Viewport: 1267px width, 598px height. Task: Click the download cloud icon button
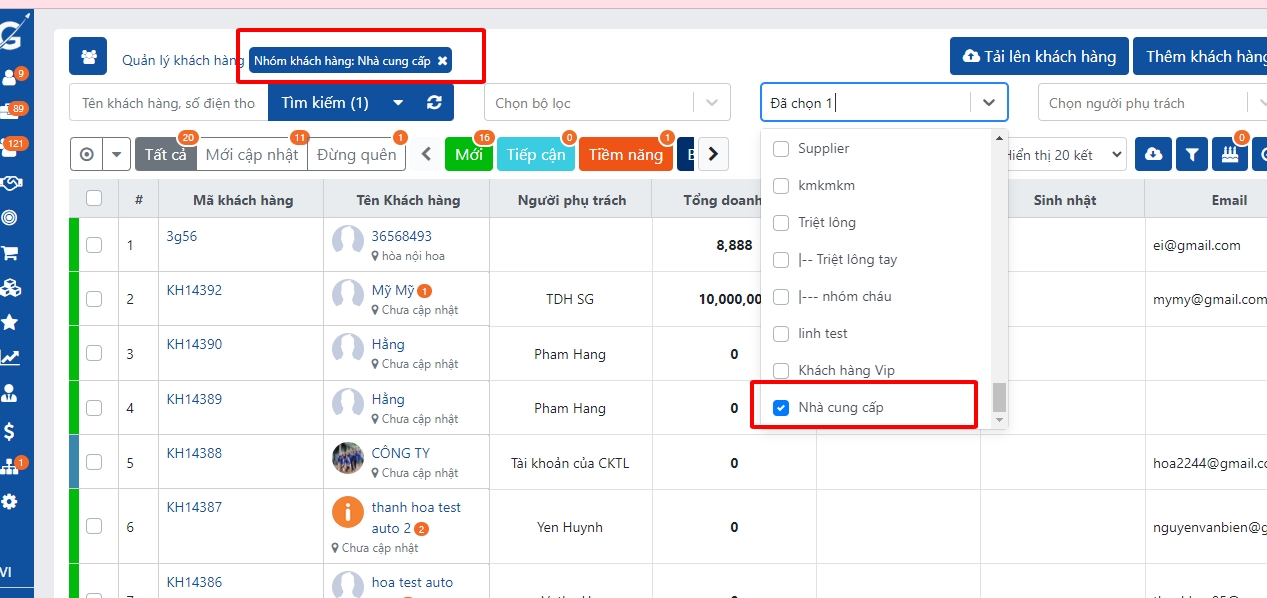coord(1153,155)
